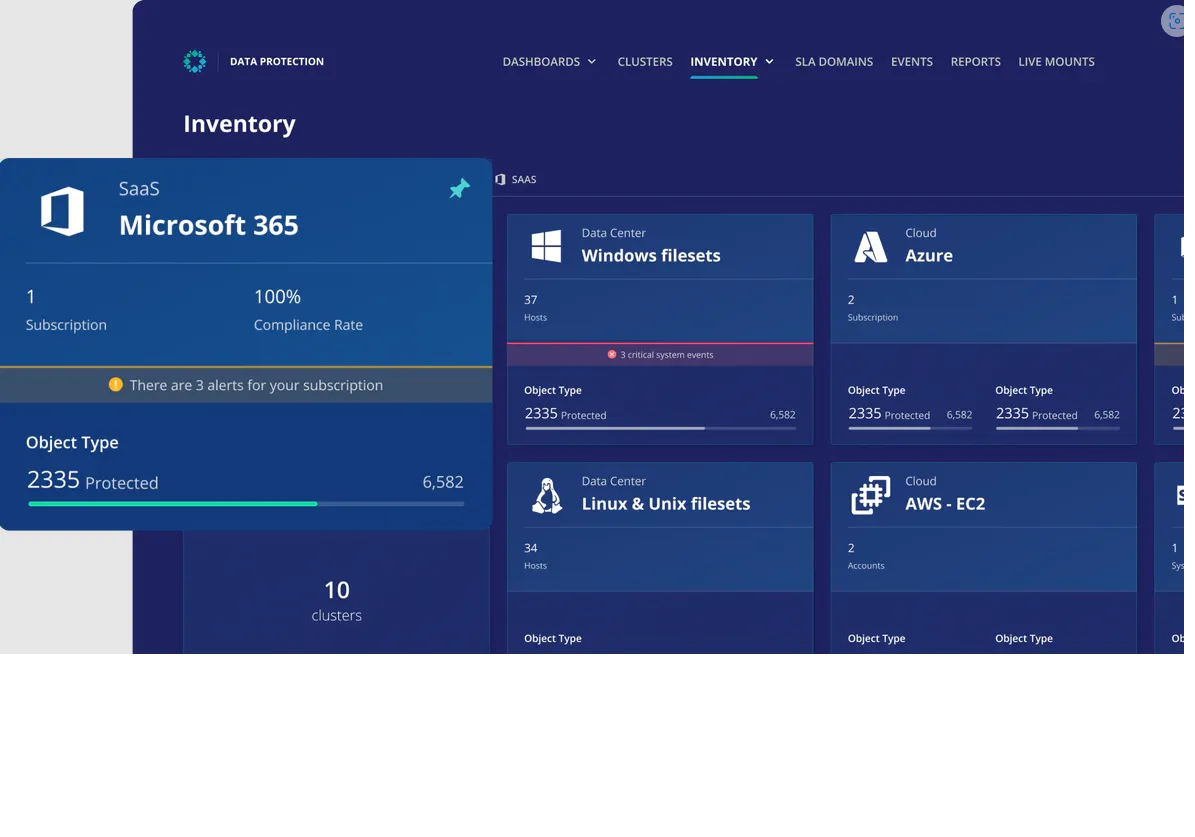Click the 1 Subscription value on Microsoft 365 card
1195x837 pixels.
[x=30, y=297]
